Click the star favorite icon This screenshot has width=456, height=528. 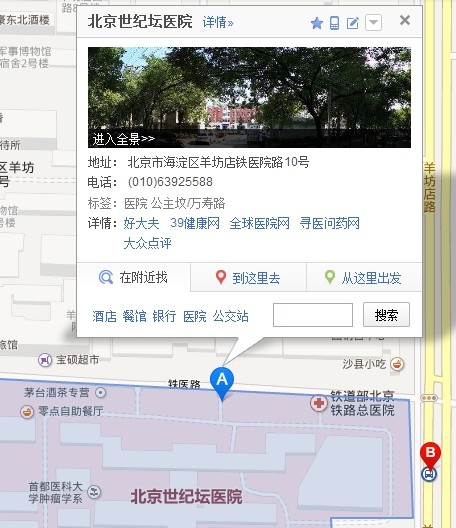coord(317,23)
